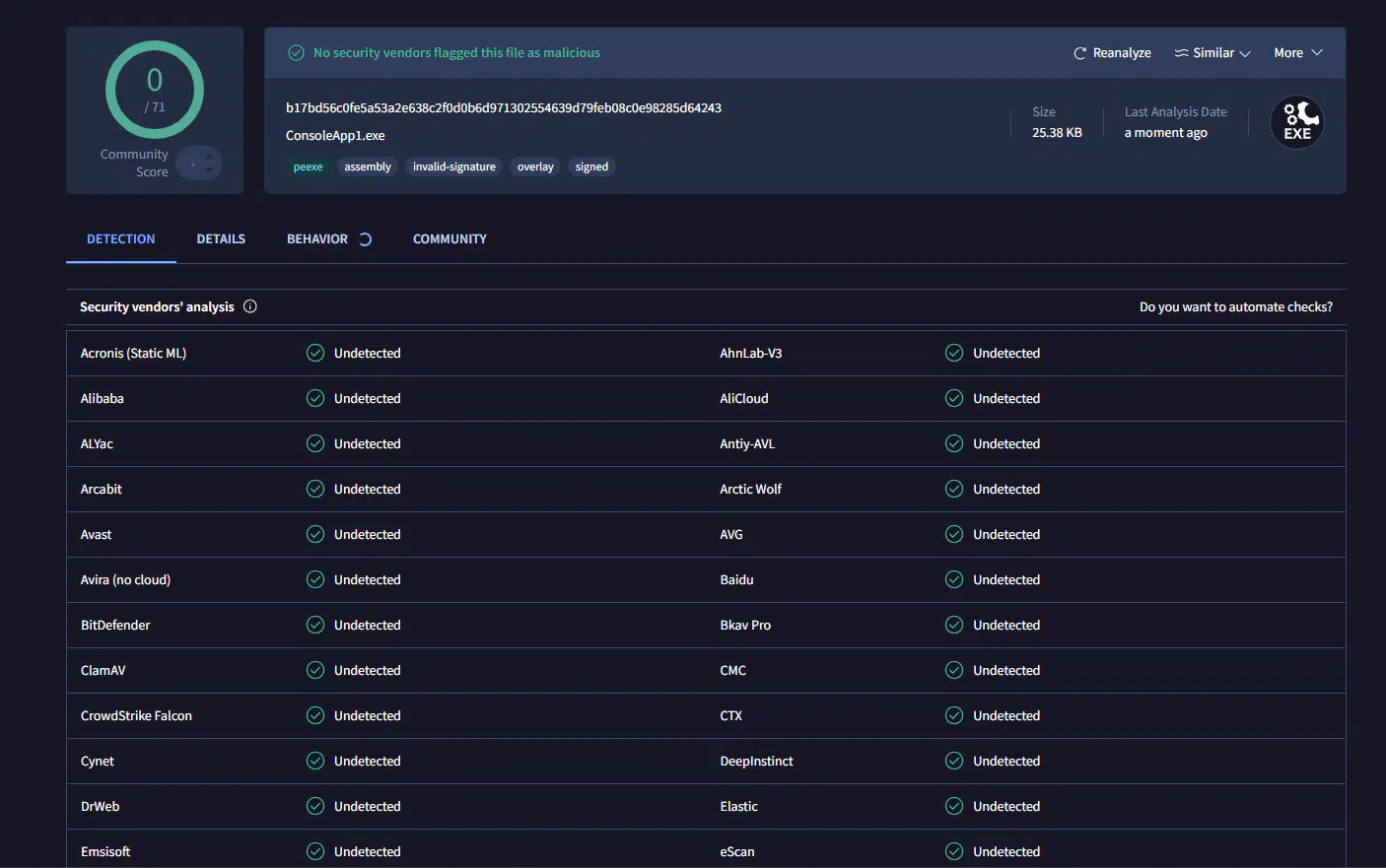The image size is (1386, 868).
Task: Vote community score up arrow
Action: 209,157
